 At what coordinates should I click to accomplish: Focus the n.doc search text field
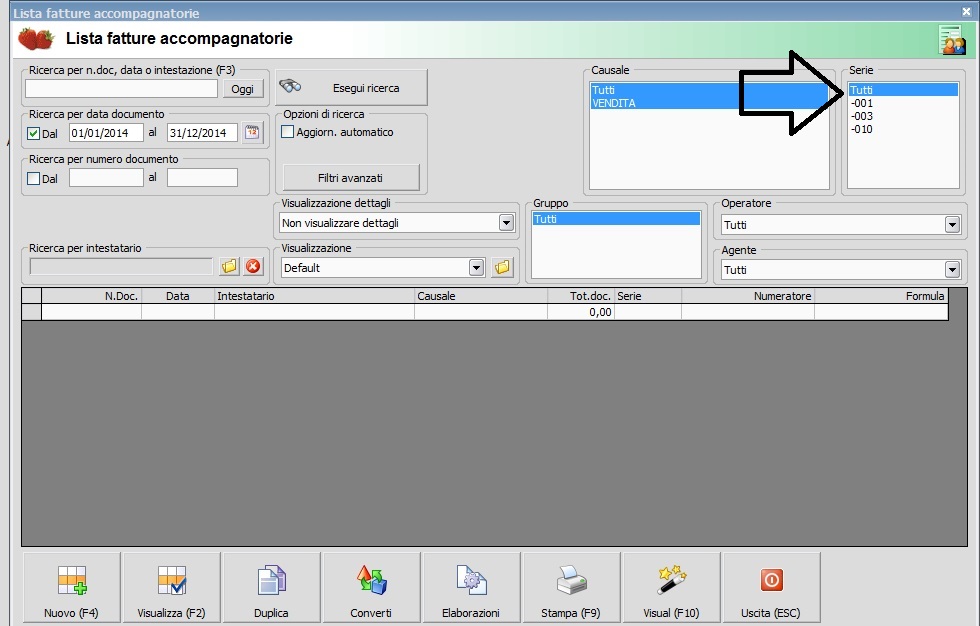[x=121, y=88]
